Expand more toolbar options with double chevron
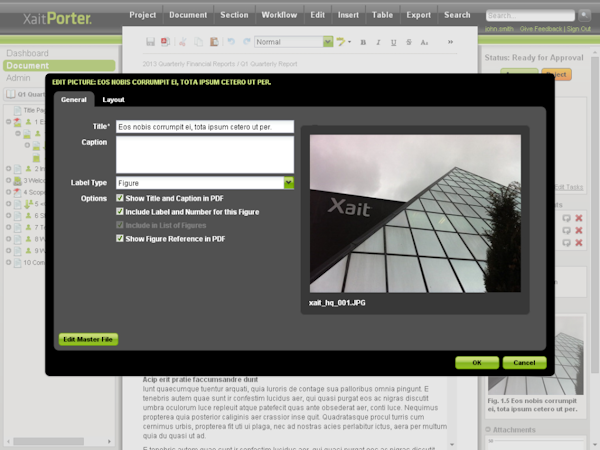The width and height of the screenshot is (600, 450). point(450,42)
